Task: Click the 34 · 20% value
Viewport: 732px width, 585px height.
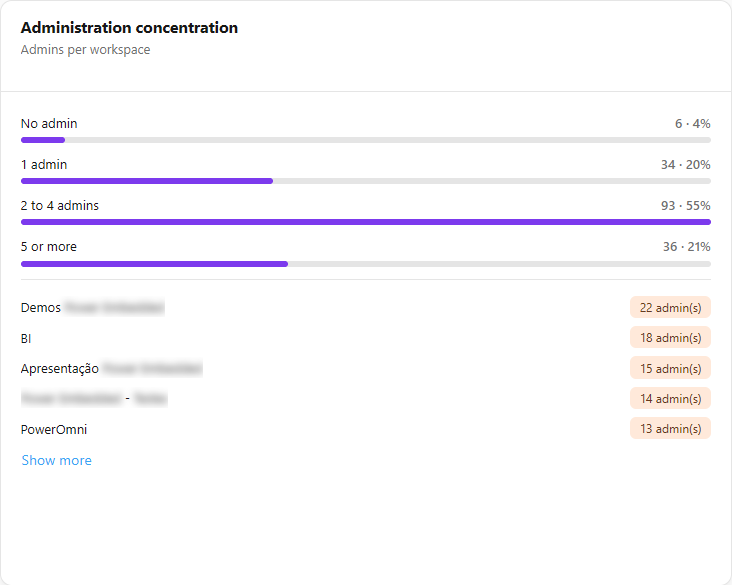Action: (685, 165)
